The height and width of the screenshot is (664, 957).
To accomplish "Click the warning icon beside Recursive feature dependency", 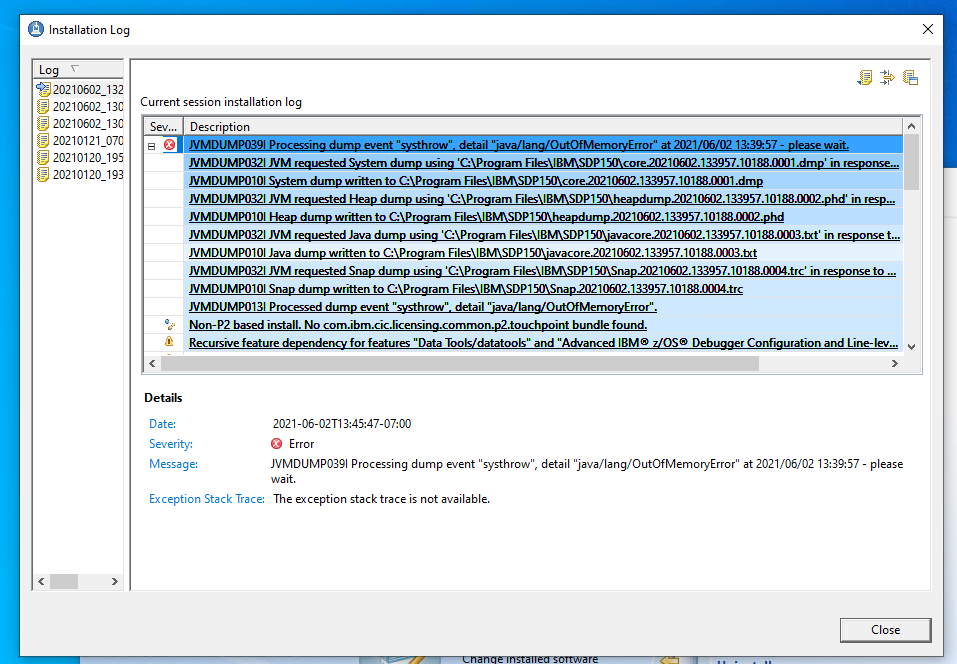I will 169,342.
